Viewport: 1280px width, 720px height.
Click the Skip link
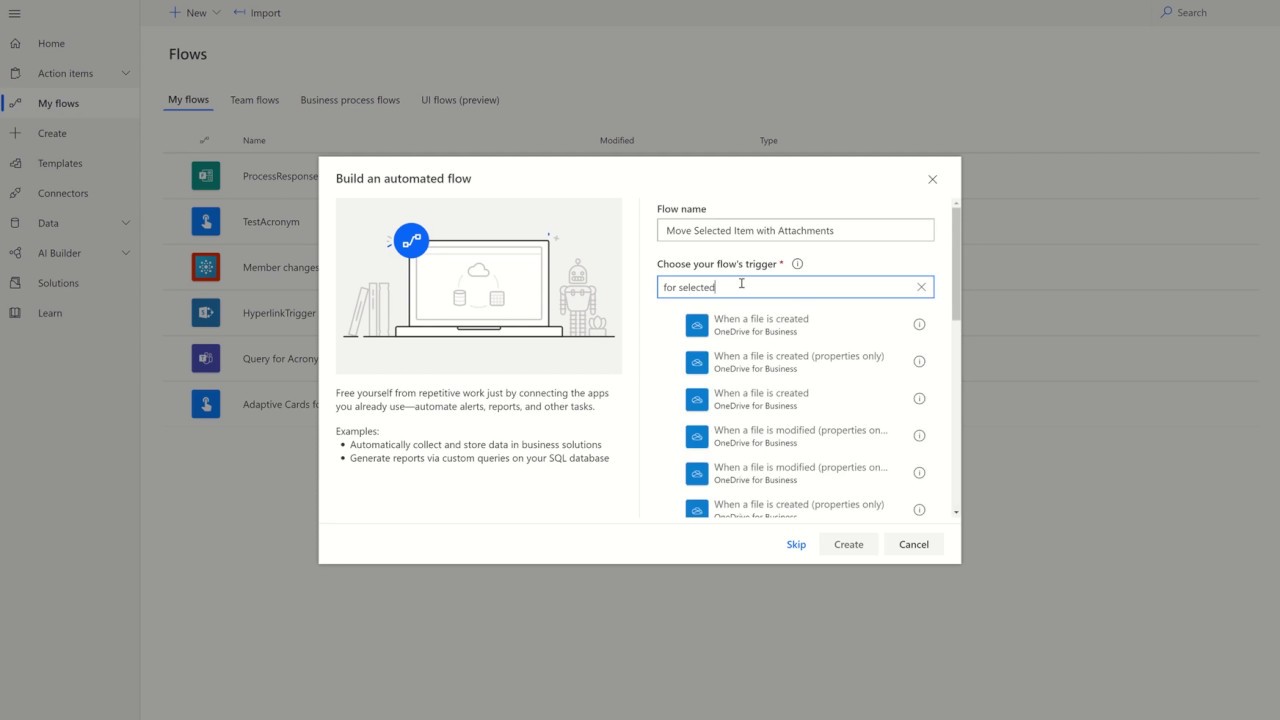[796, 545]
